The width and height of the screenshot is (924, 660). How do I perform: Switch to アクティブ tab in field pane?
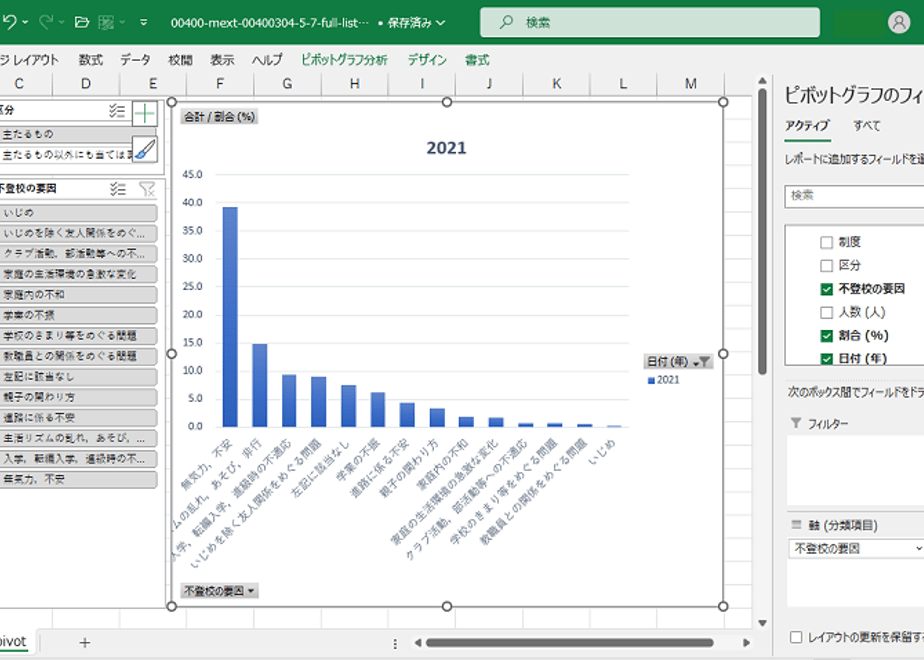tap(807, 126)
